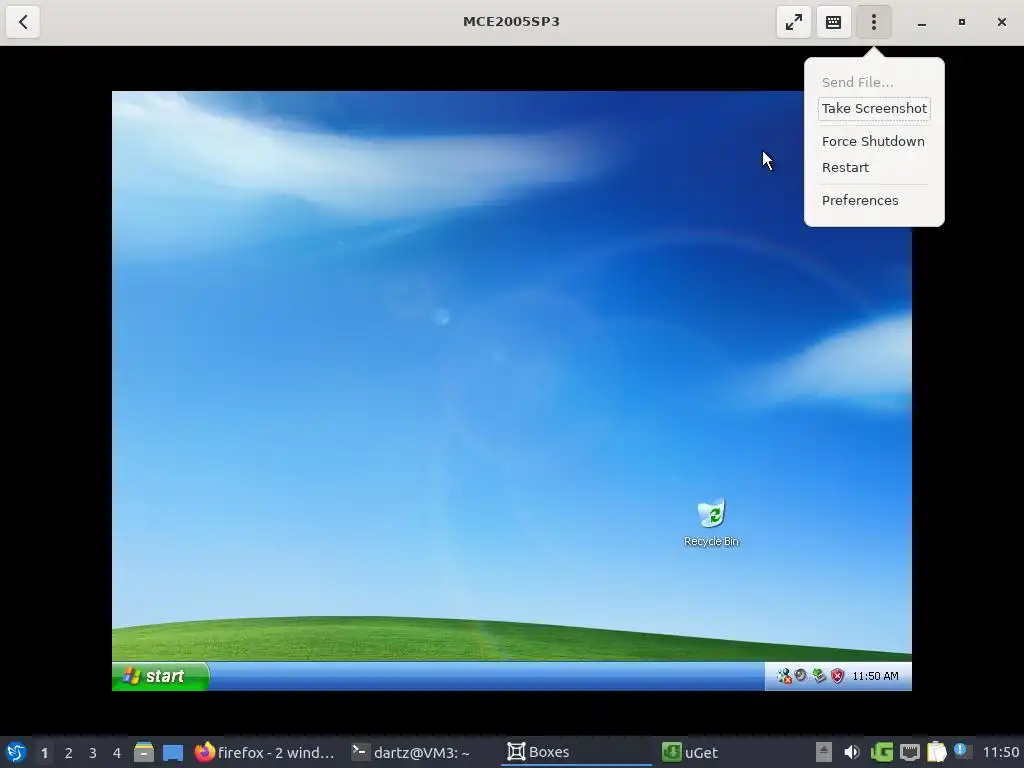Viewport: 1024px width, 768px height.
Task: Maximize the MCE2005SP3 Boxes window
Action: click(961, 22)
